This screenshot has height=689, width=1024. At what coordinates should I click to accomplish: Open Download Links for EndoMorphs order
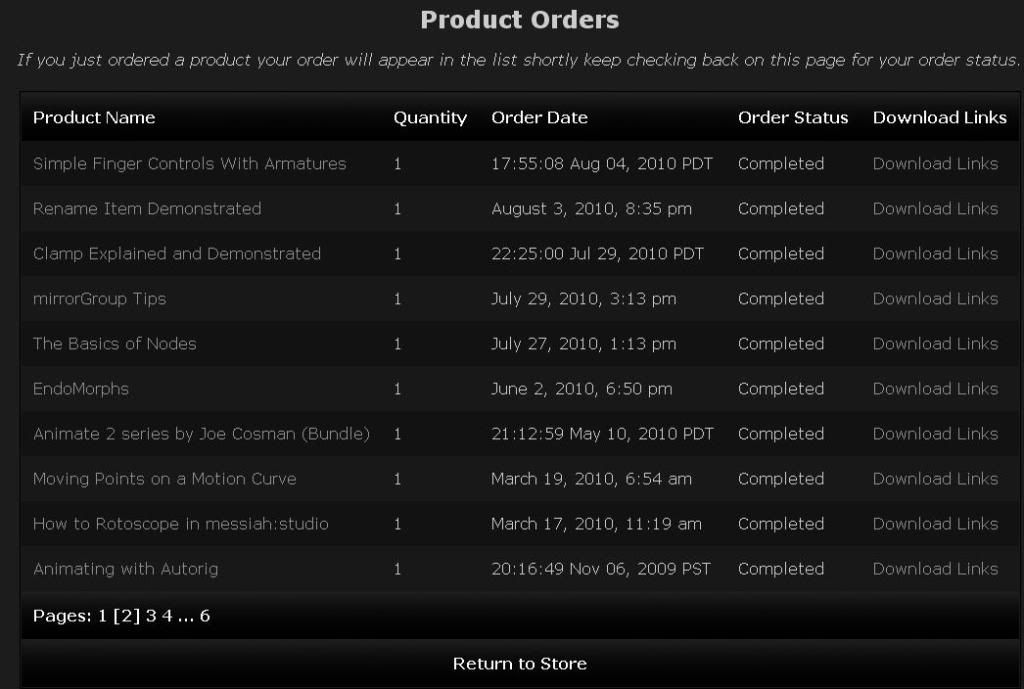tap(935, 389)
